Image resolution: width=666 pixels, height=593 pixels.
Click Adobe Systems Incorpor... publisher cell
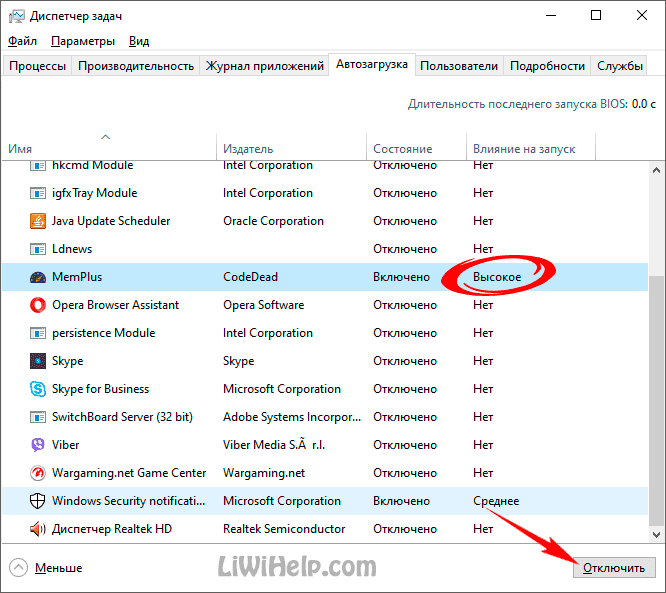[292, 417]
